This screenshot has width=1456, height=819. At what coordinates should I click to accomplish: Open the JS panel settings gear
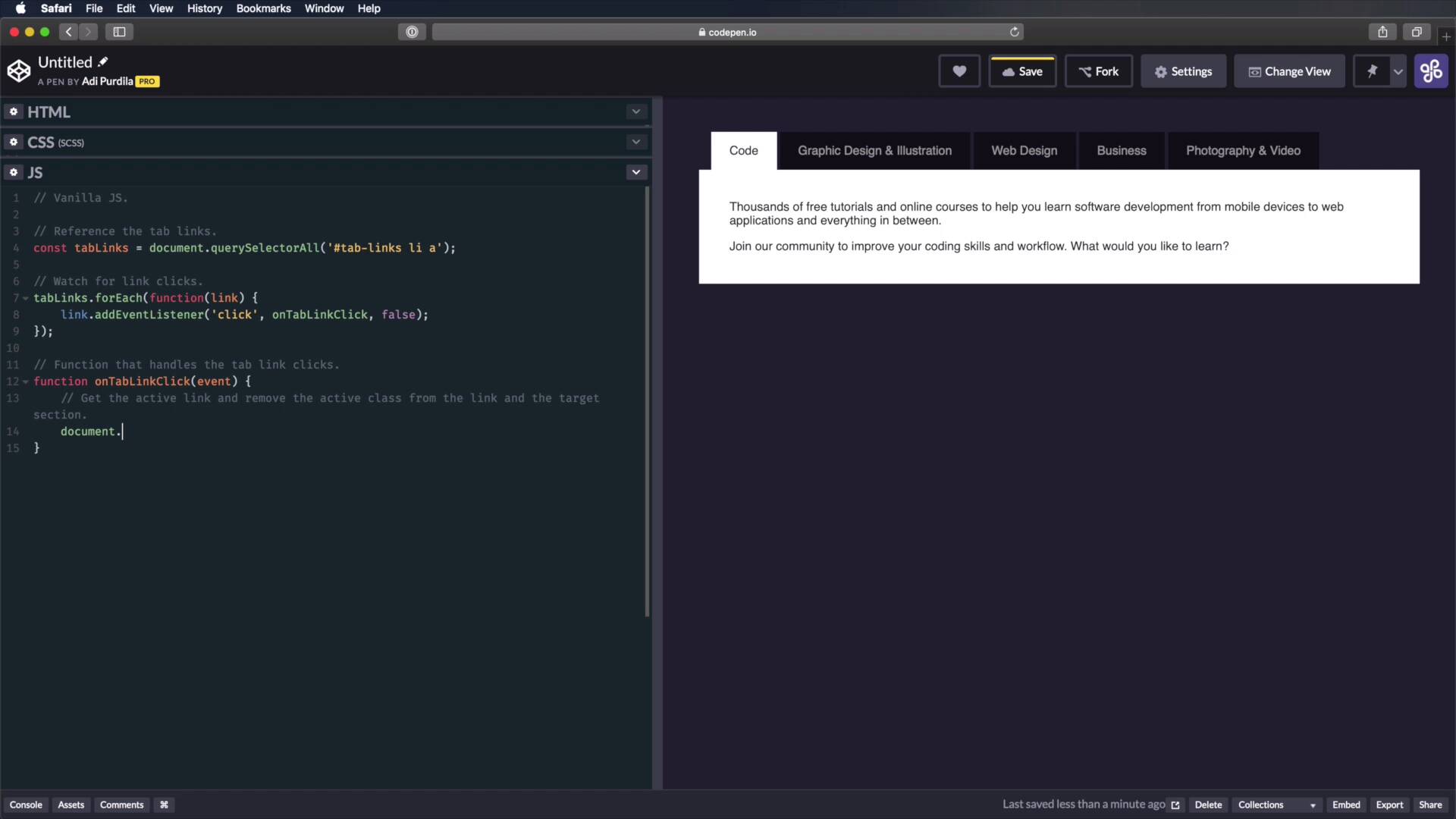click(13, 172)
